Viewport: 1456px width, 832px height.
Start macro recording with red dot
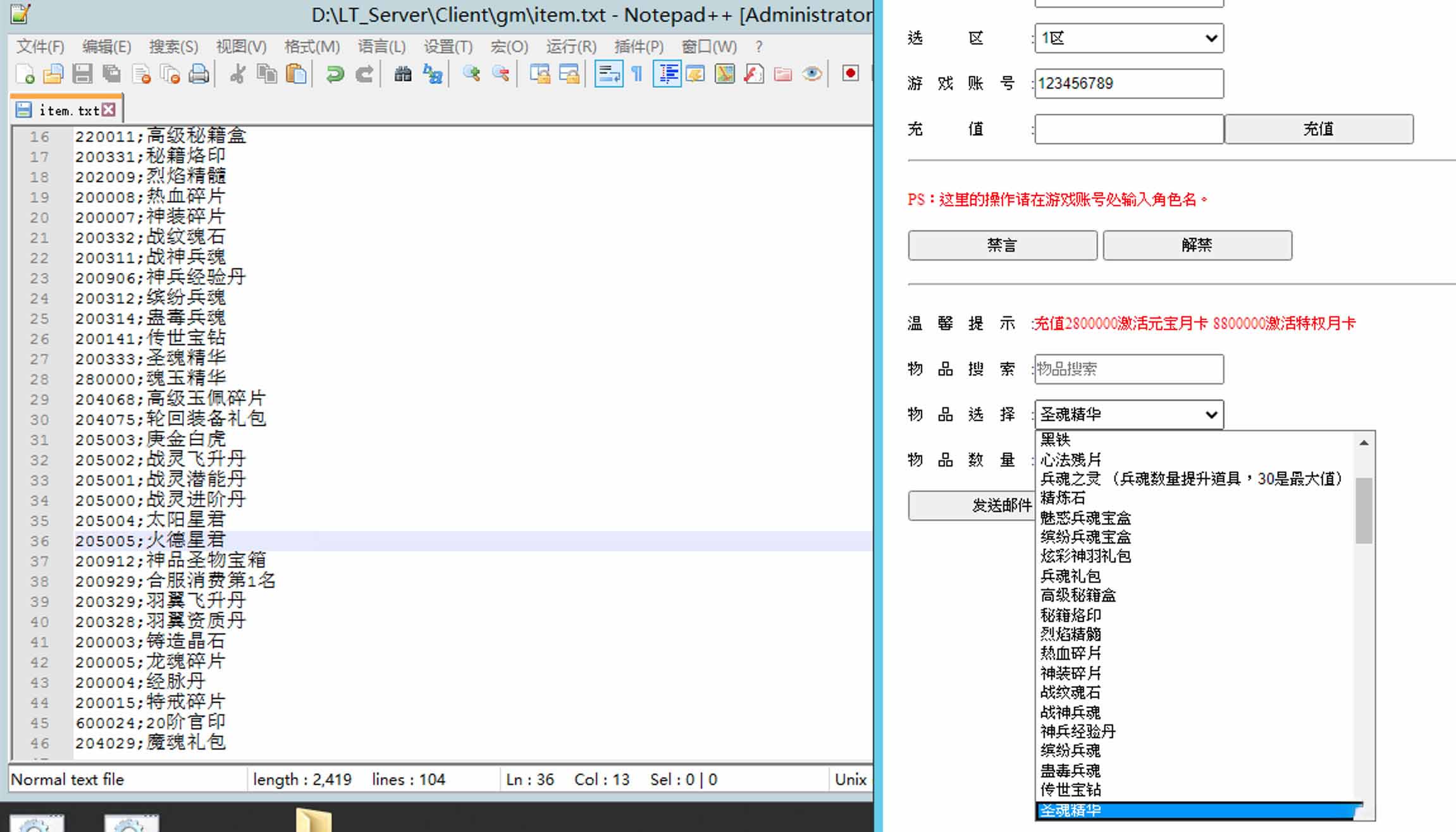[x=851, y=73]
